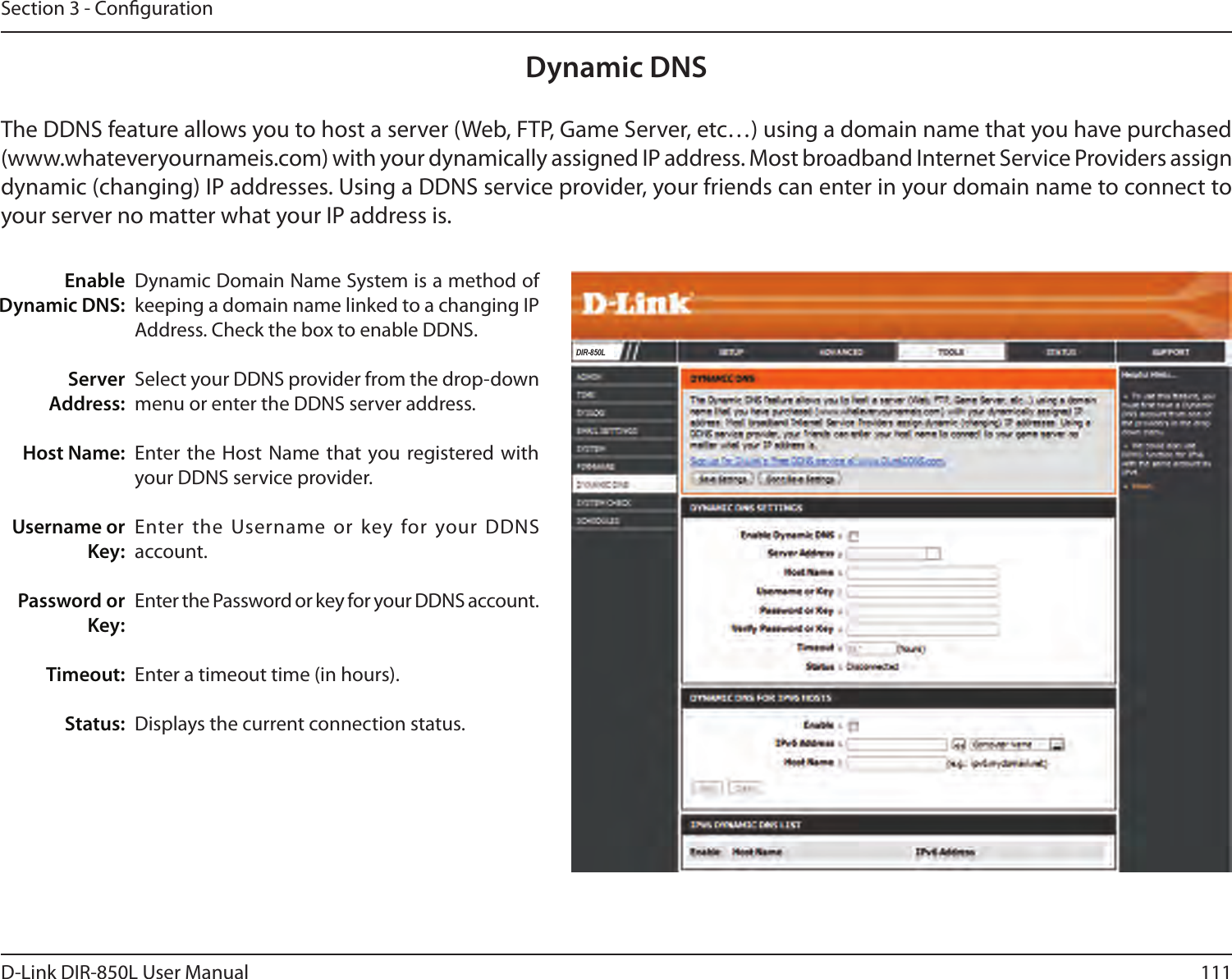This screenshot has height=979, width=1232.
Task: Open SYSTEM in the left sidebar
Action: pos(625,449)
